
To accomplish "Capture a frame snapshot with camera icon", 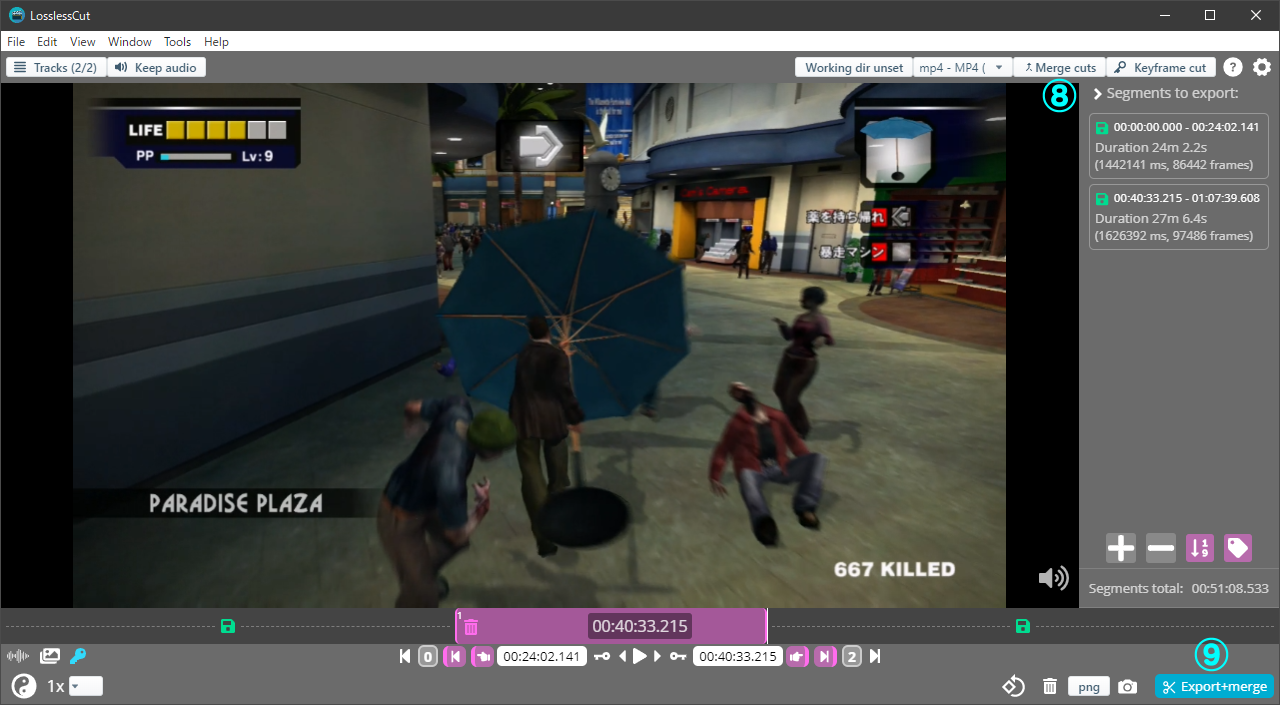I will 1128,686.
